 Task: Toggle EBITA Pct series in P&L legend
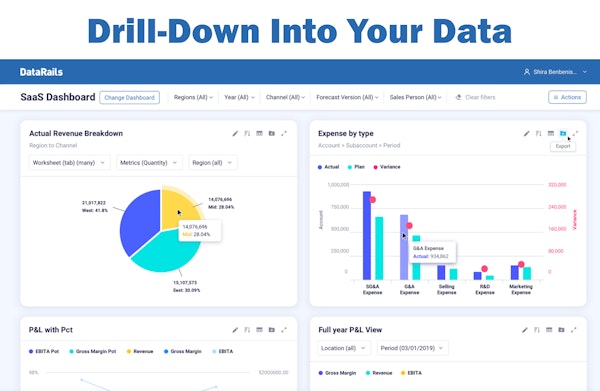[44, 351]
